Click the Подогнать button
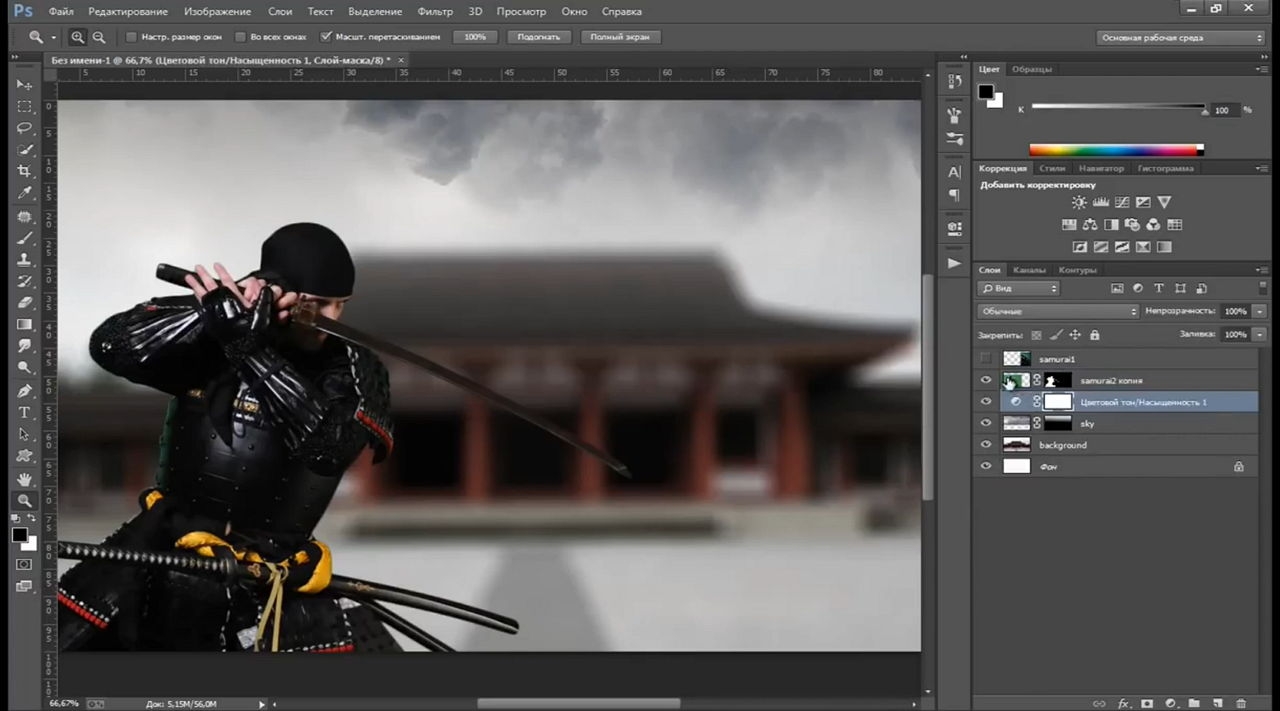Image resolution: width=1280 pixels, height=711 pixels. coord(539,37)
